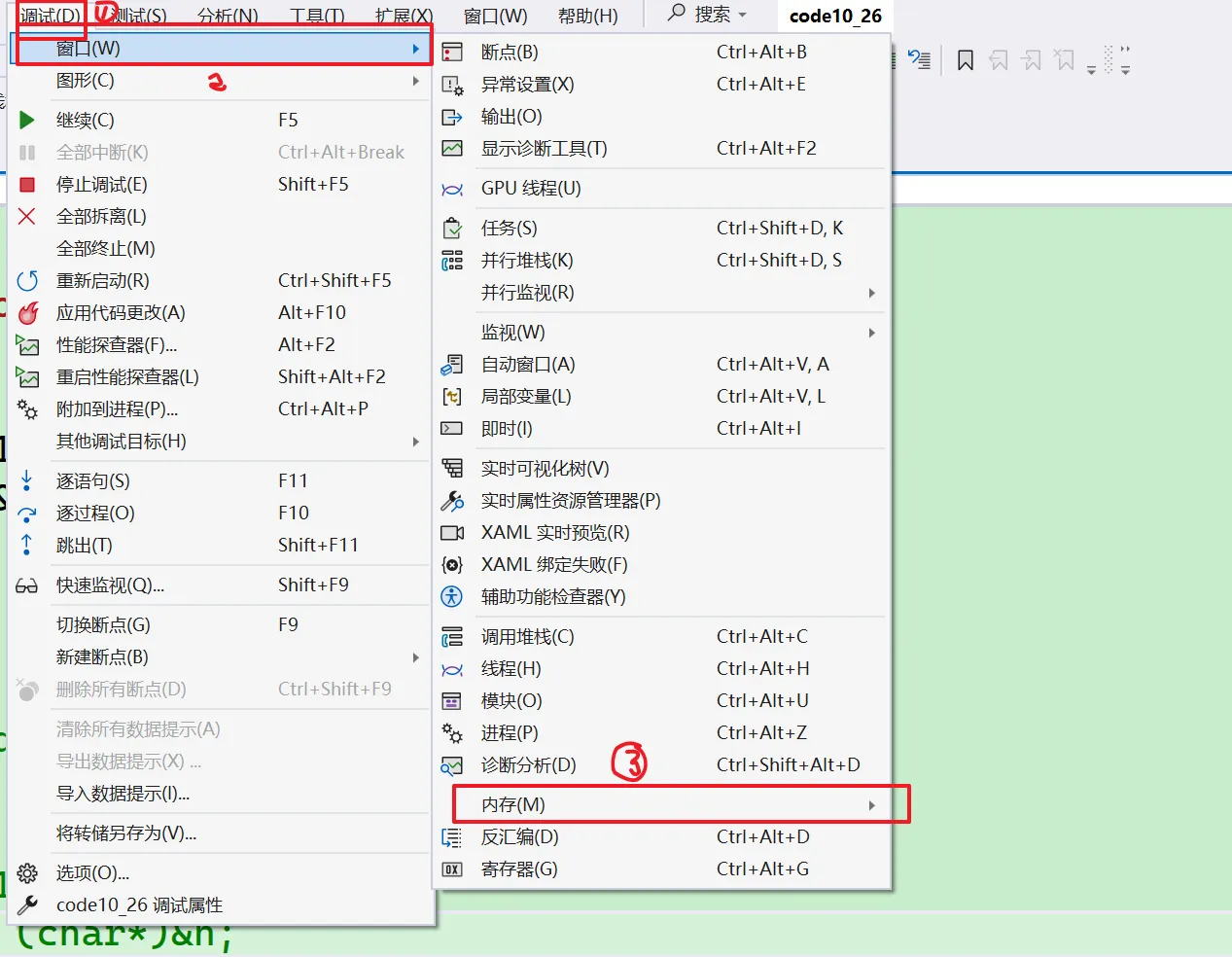The image size is (1232, 957).
Task: Open the 分析(N) menu
Action: click(x=228, y=16)
